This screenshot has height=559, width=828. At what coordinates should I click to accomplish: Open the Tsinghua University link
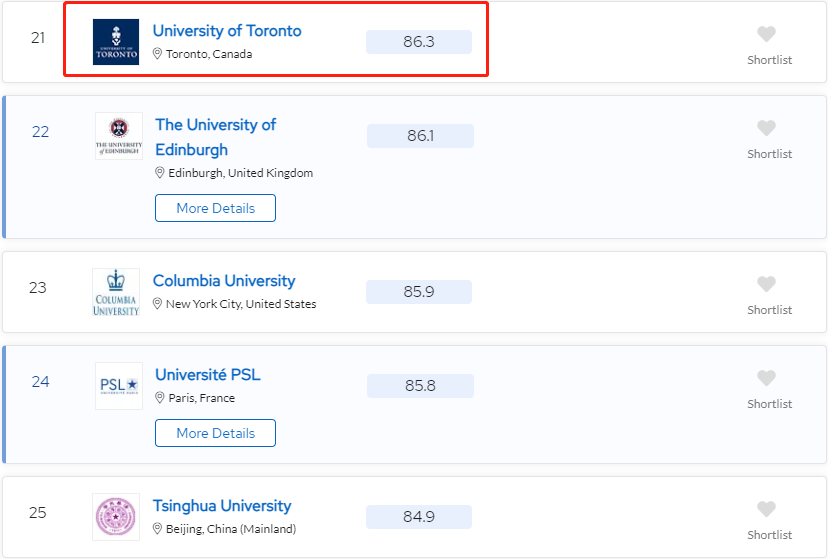point(222,506)
